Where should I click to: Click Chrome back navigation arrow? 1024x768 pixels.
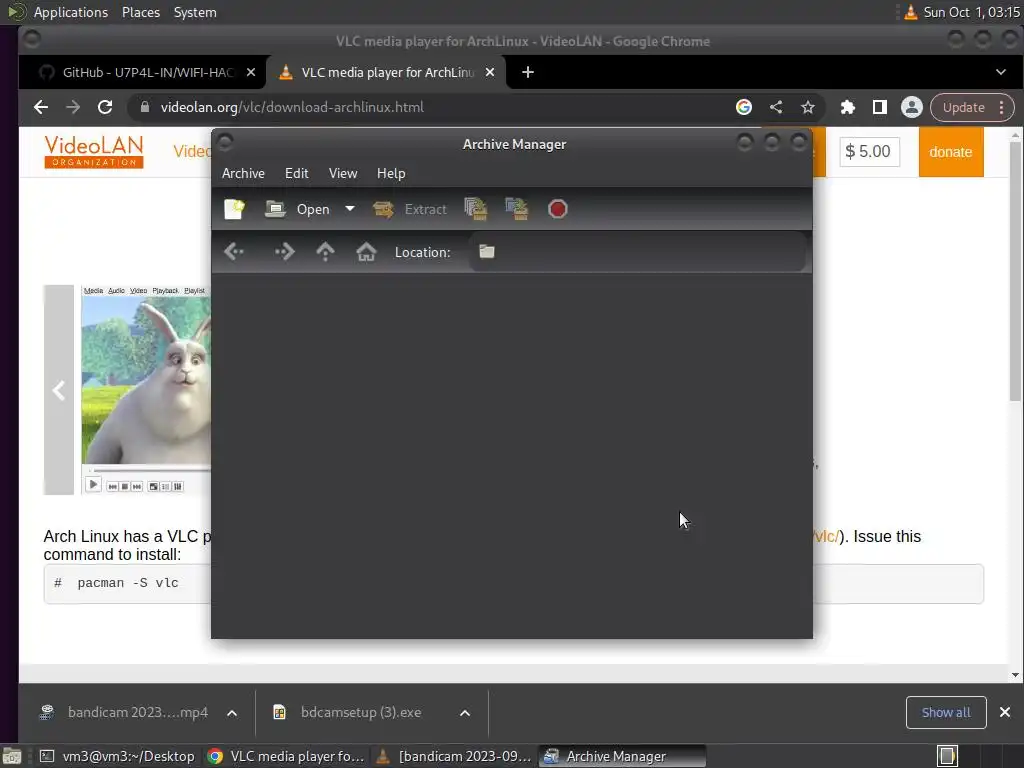41,107
